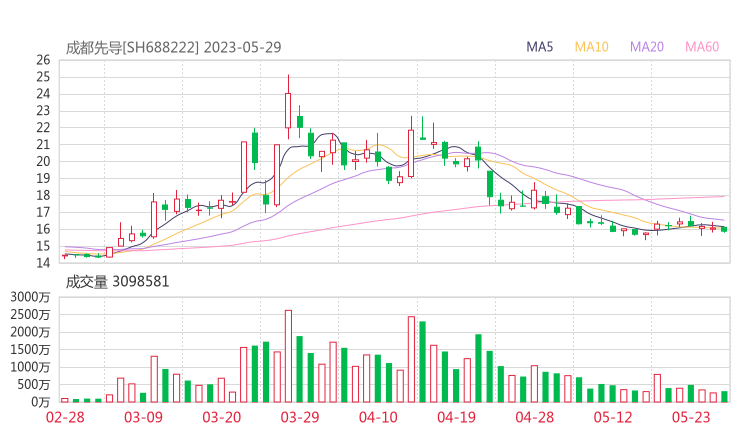Click the chart title 成都先导[SH688222] 2023-05-29

pos(173,48)
